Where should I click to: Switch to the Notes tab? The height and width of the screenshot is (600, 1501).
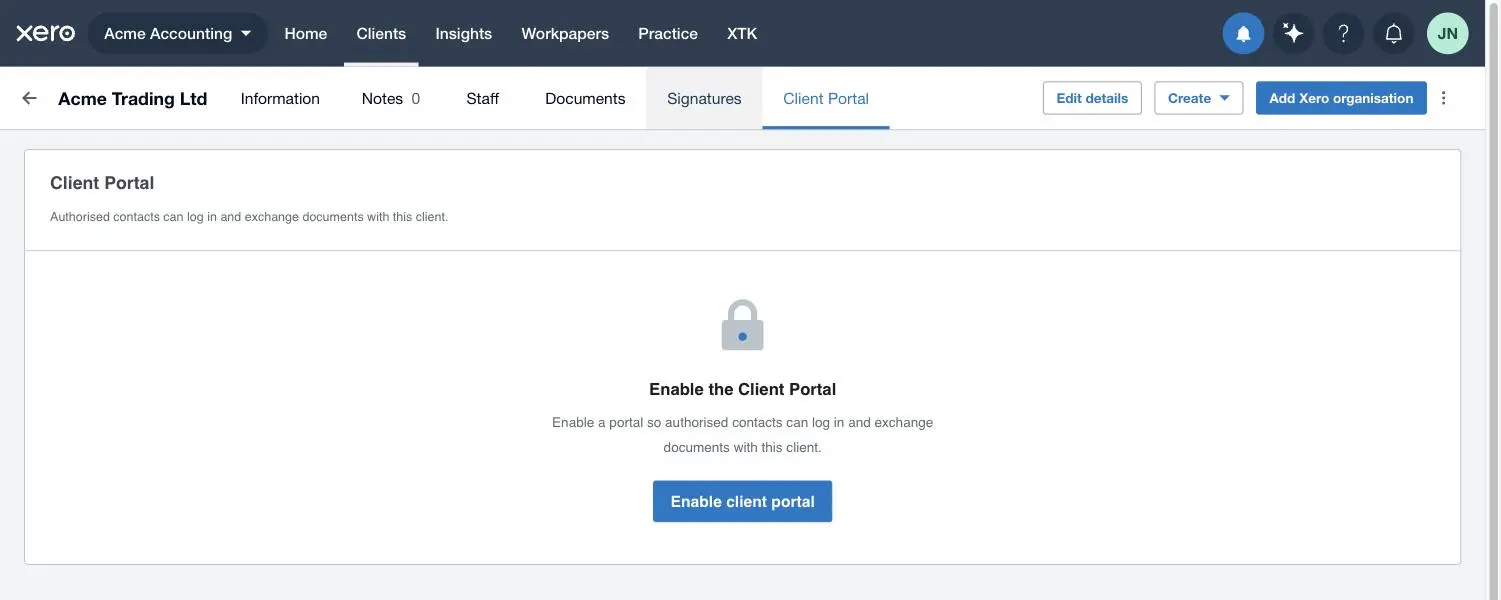point(391,98)
